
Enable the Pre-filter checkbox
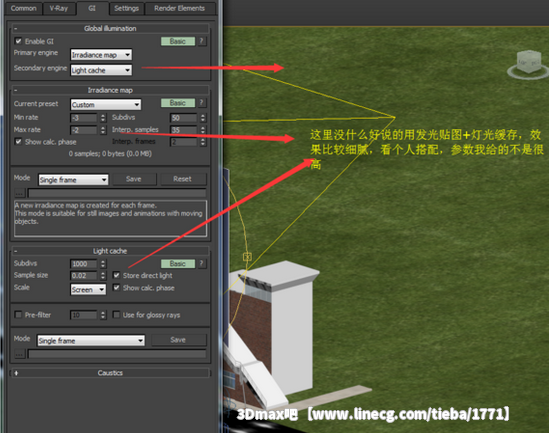pyautogui.click(x=18, y=315)
